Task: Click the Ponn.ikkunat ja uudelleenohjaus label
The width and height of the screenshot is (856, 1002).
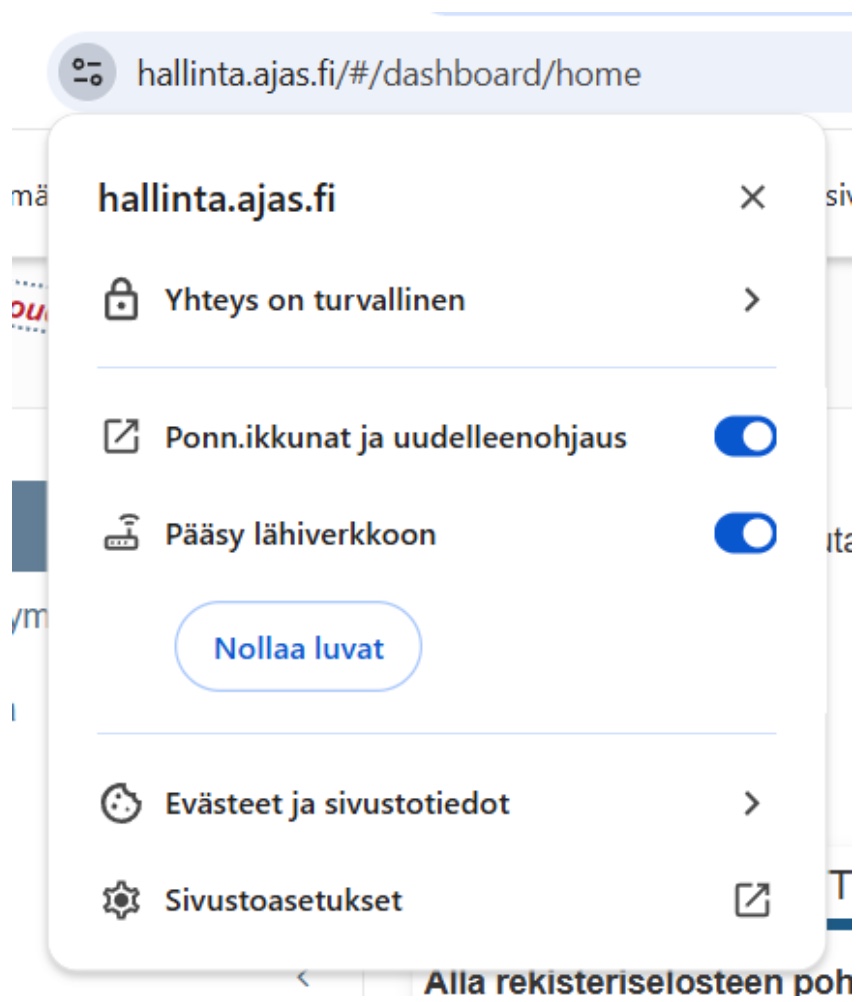Action: tap(396, 438)
